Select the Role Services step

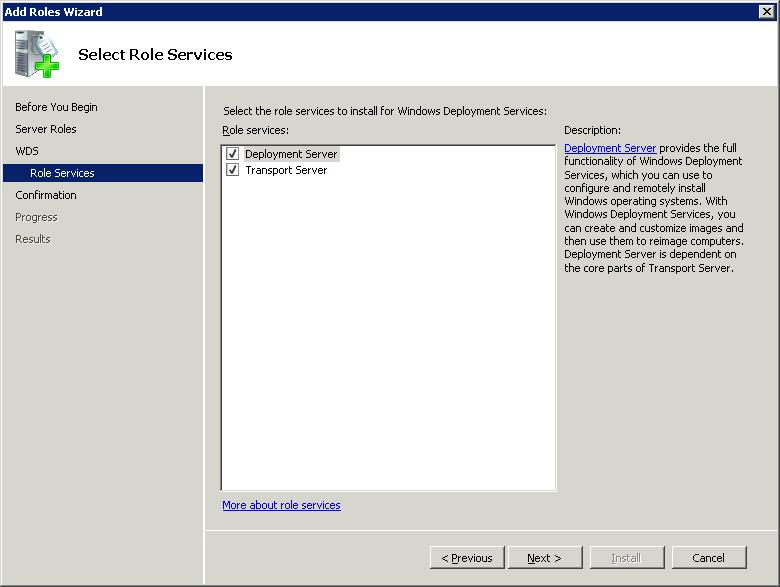pos(103,173)
